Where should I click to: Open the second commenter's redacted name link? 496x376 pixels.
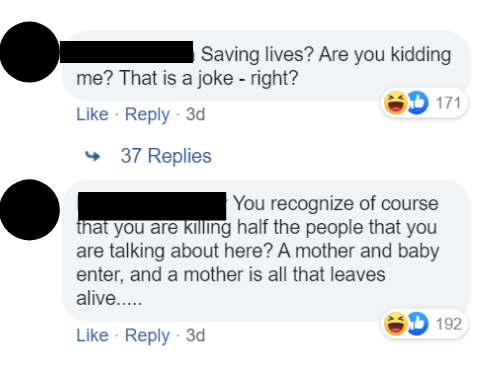pyautogui.click(x=152, y=206)
